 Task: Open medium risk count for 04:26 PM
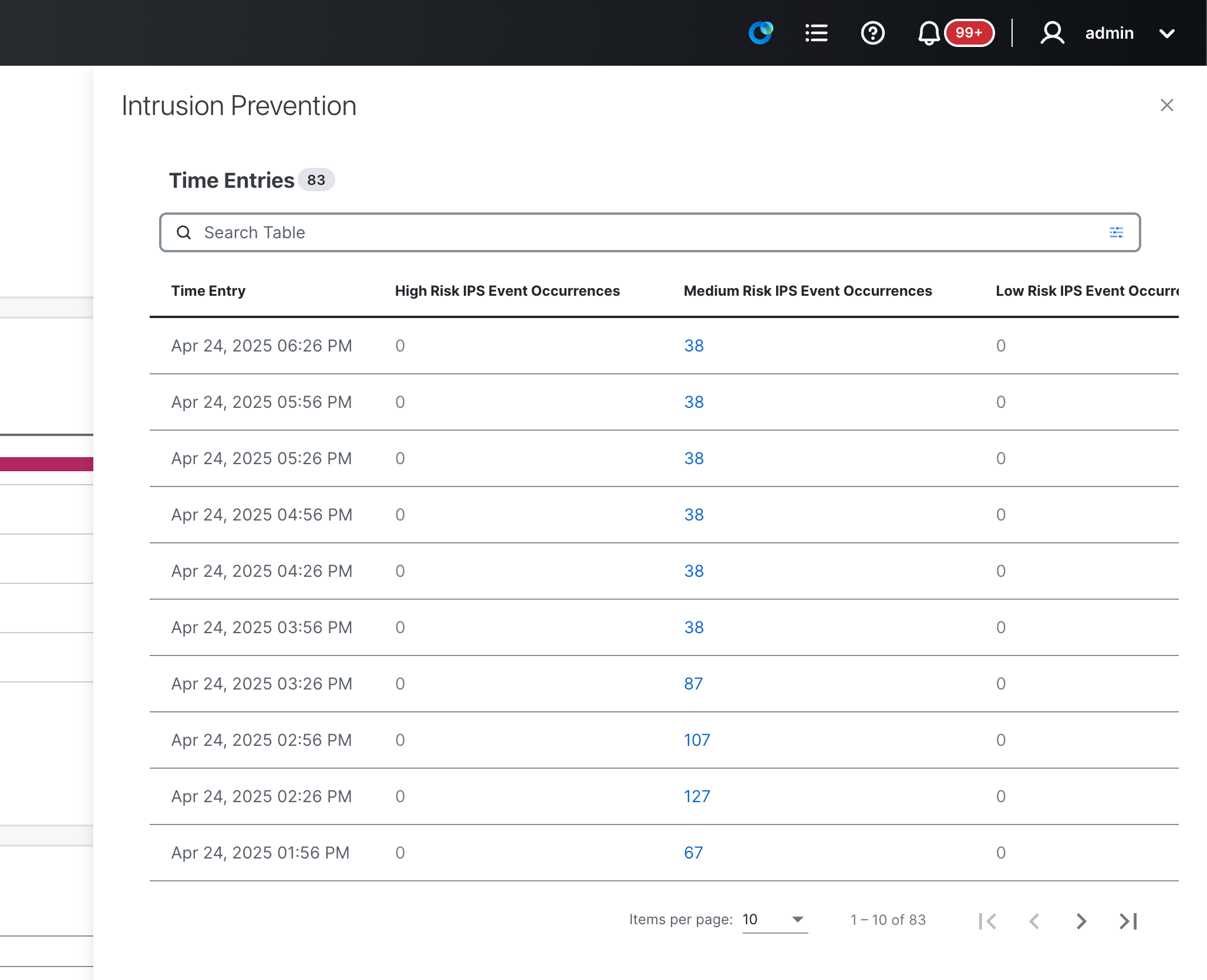coord(694,571)
